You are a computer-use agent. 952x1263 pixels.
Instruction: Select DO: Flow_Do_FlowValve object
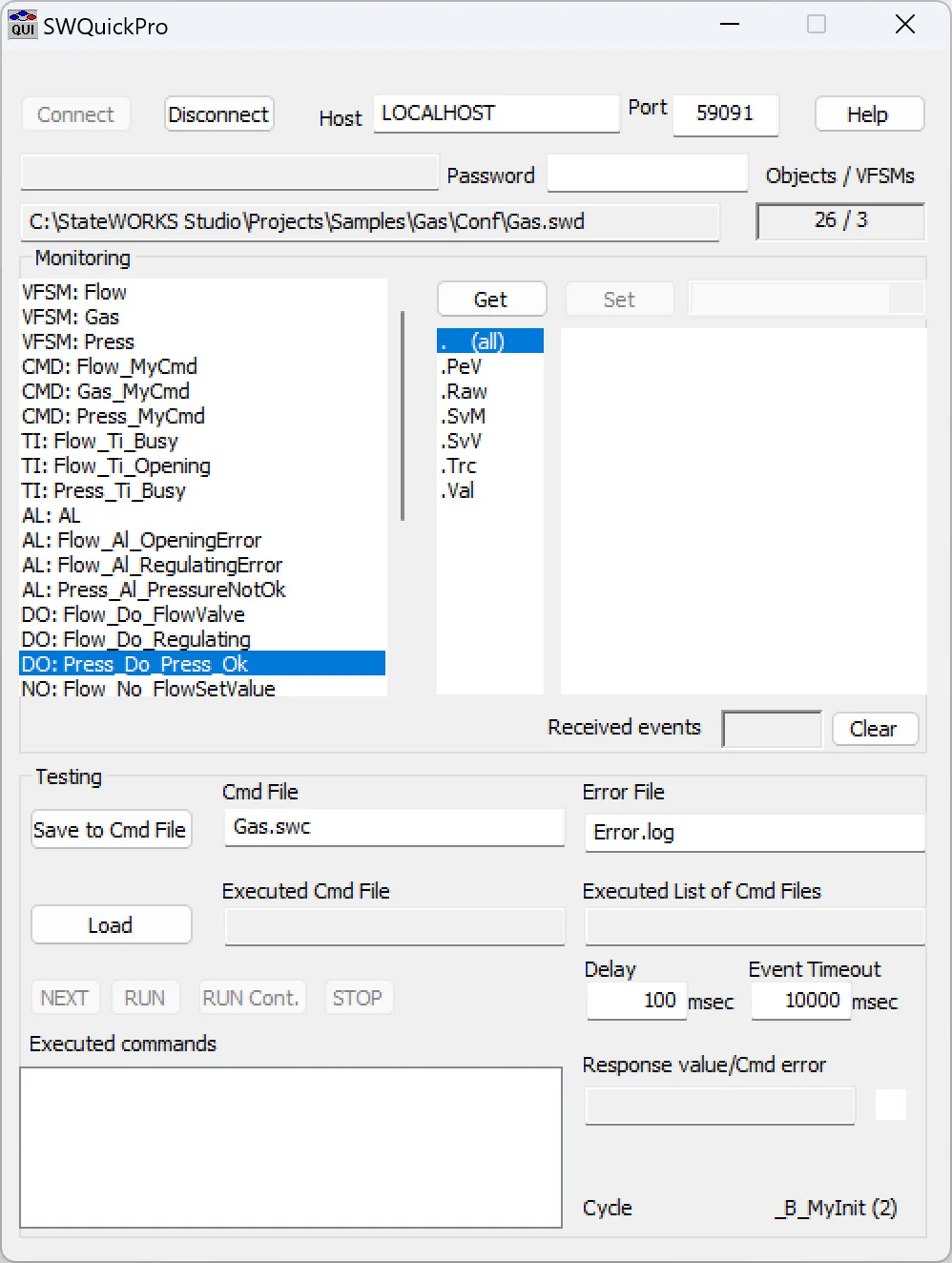pyautogui.click(x=133, y=614)
